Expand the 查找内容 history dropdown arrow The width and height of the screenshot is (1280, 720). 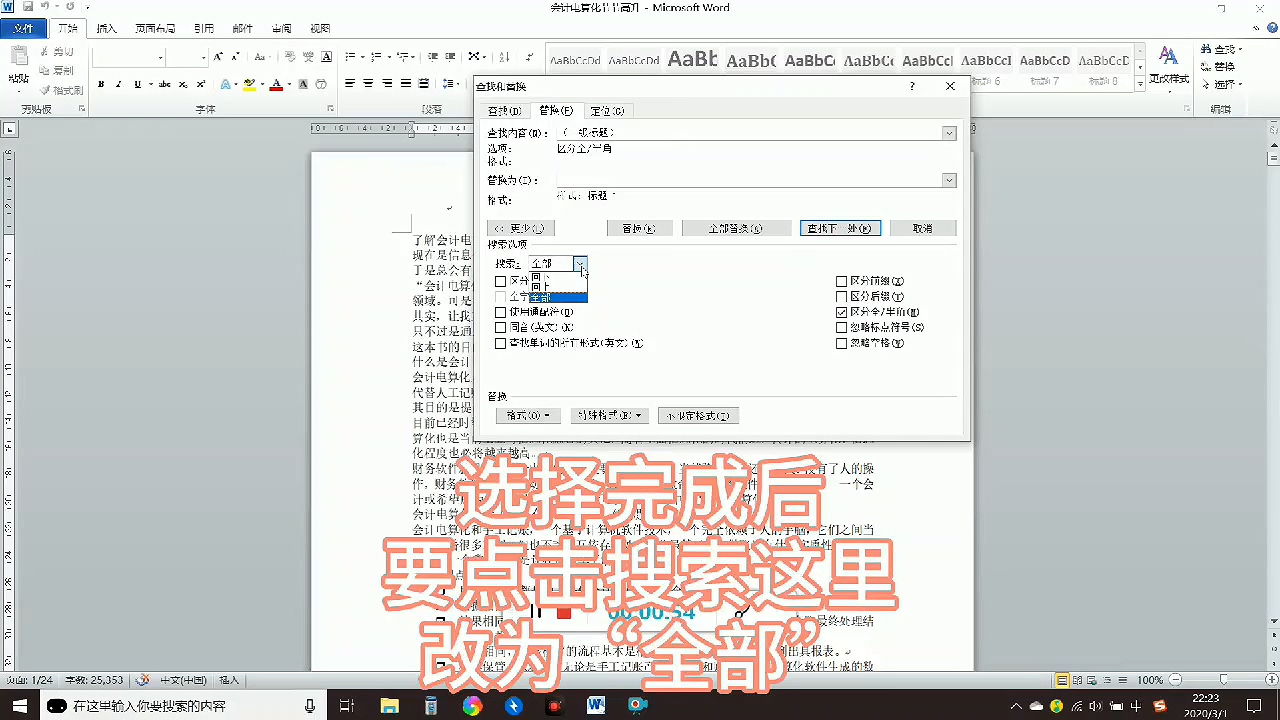[949, 133]
